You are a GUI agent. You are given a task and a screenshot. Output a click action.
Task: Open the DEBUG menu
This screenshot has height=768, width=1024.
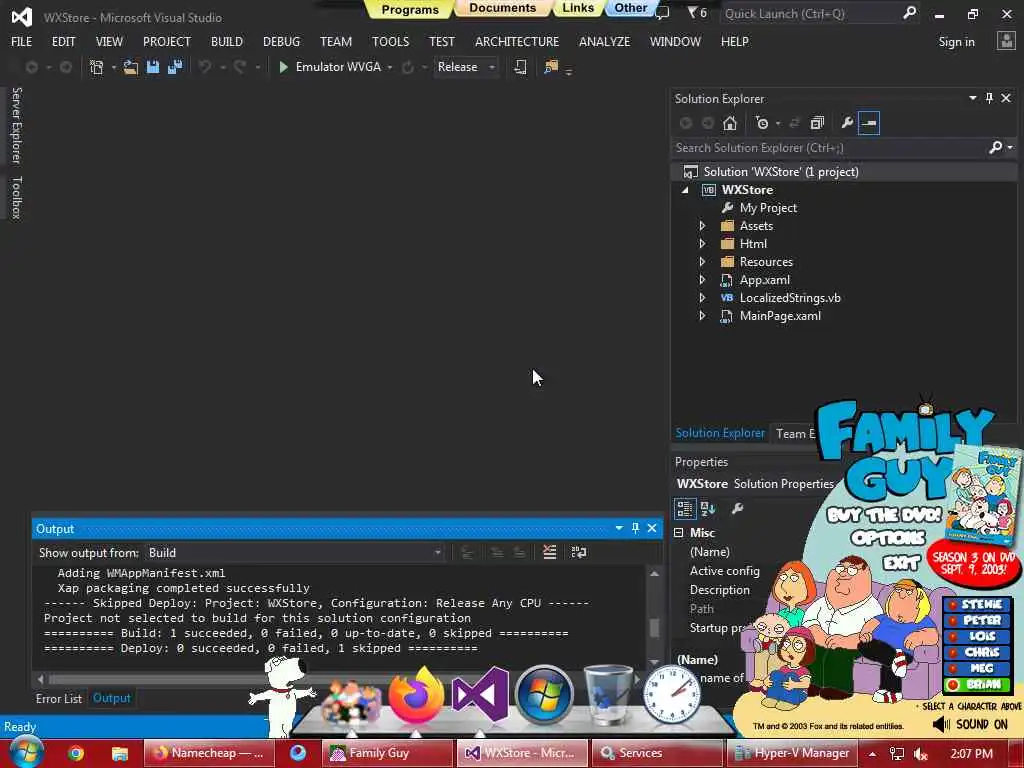click(x=281, y=42)
